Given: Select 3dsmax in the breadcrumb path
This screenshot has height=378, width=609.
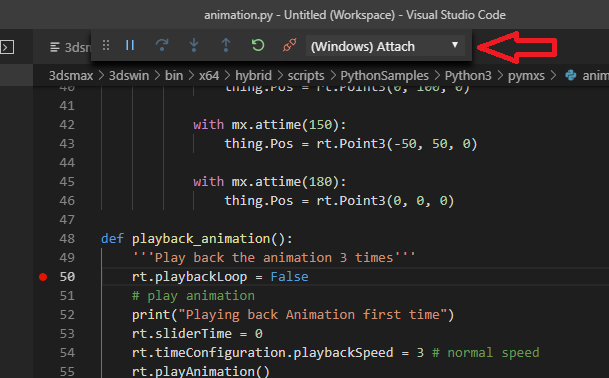Looking at the screenshot, I should pos(71,75).
